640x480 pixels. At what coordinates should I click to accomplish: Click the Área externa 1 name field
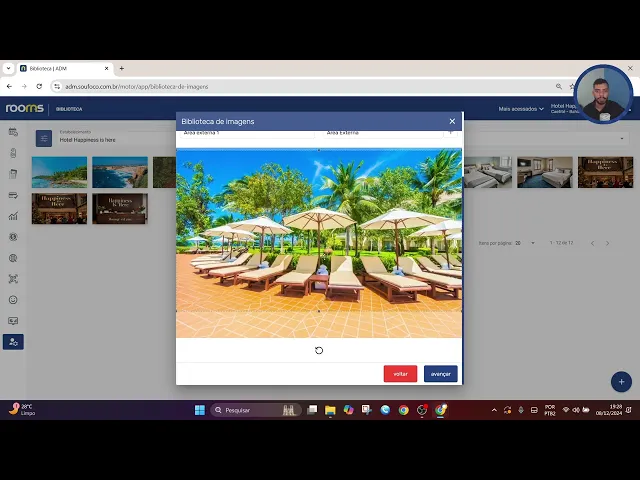click(x=247, y=133)
